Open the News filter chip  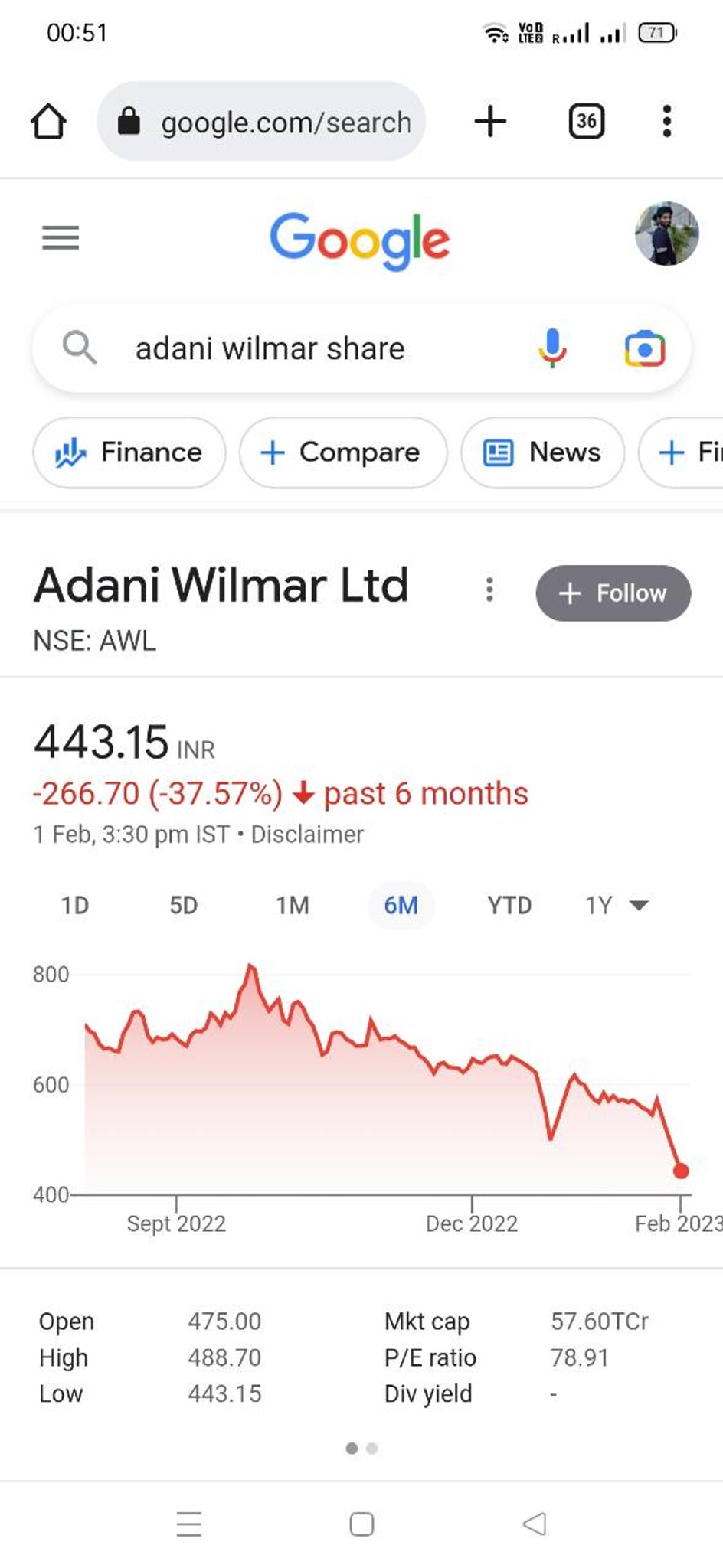click(543, 452)
